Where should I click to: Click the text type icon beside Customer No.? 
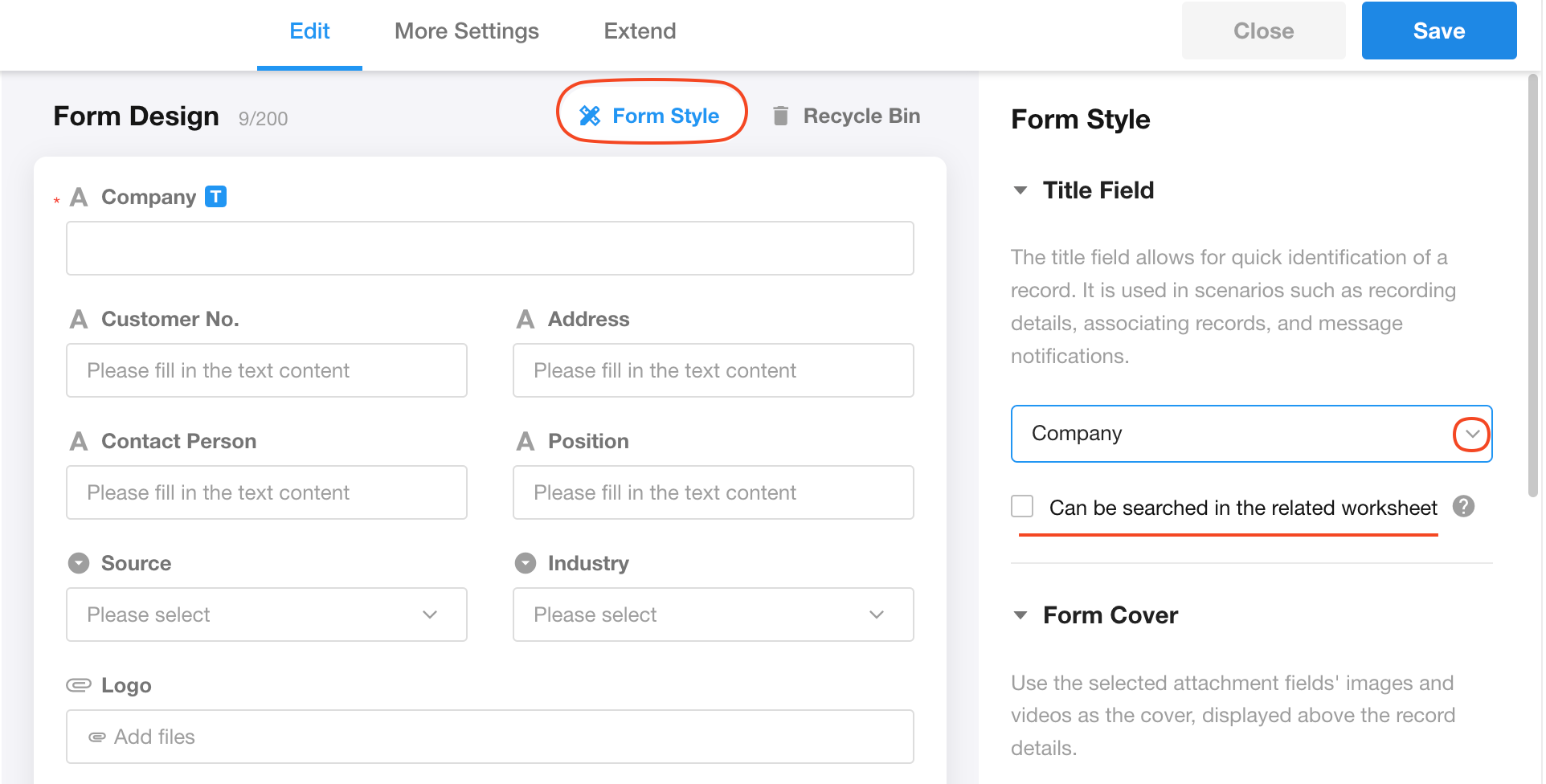pyautogui.click(x=79, y=320)
